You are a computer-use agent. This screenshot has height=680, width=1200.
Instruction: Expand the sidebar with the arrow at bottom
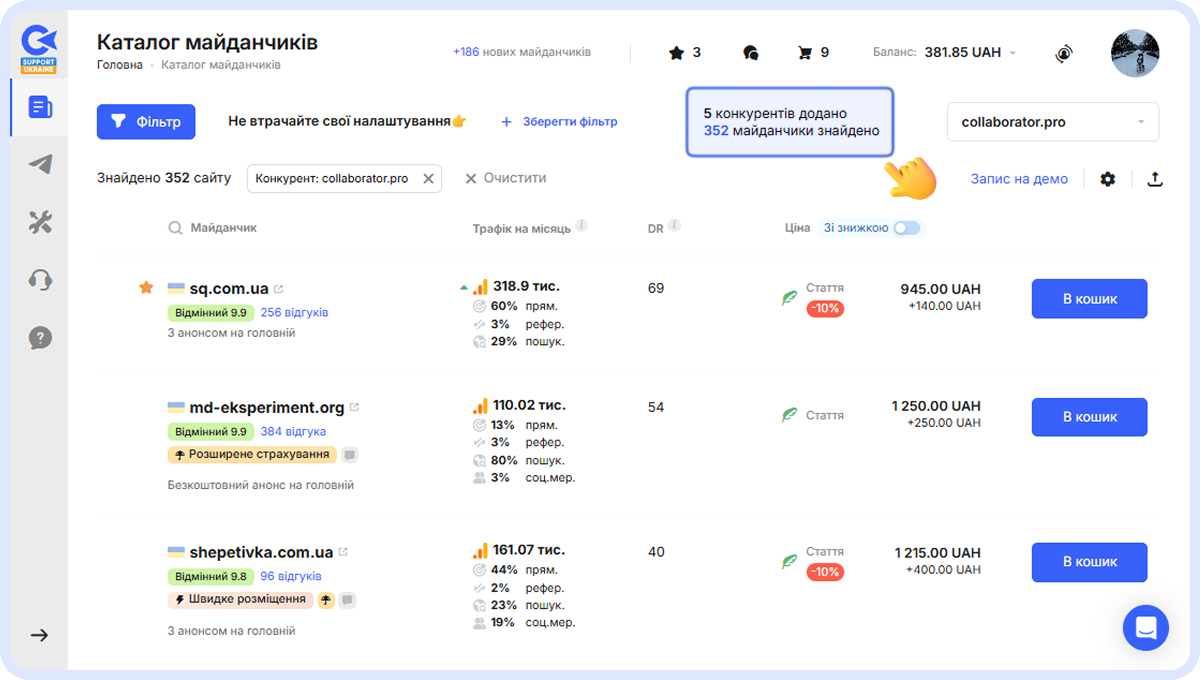point(38,635)
